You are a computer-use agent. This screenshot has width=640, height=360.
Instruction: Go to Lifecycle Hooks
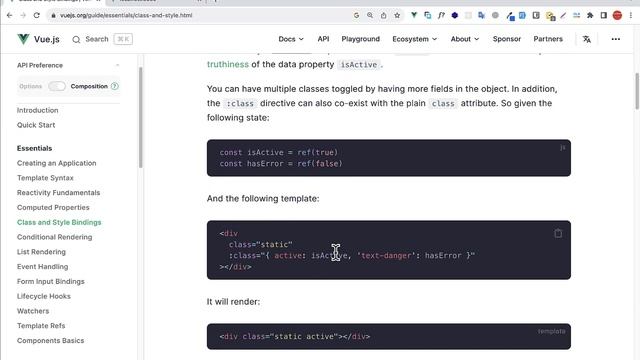point(44,296)
